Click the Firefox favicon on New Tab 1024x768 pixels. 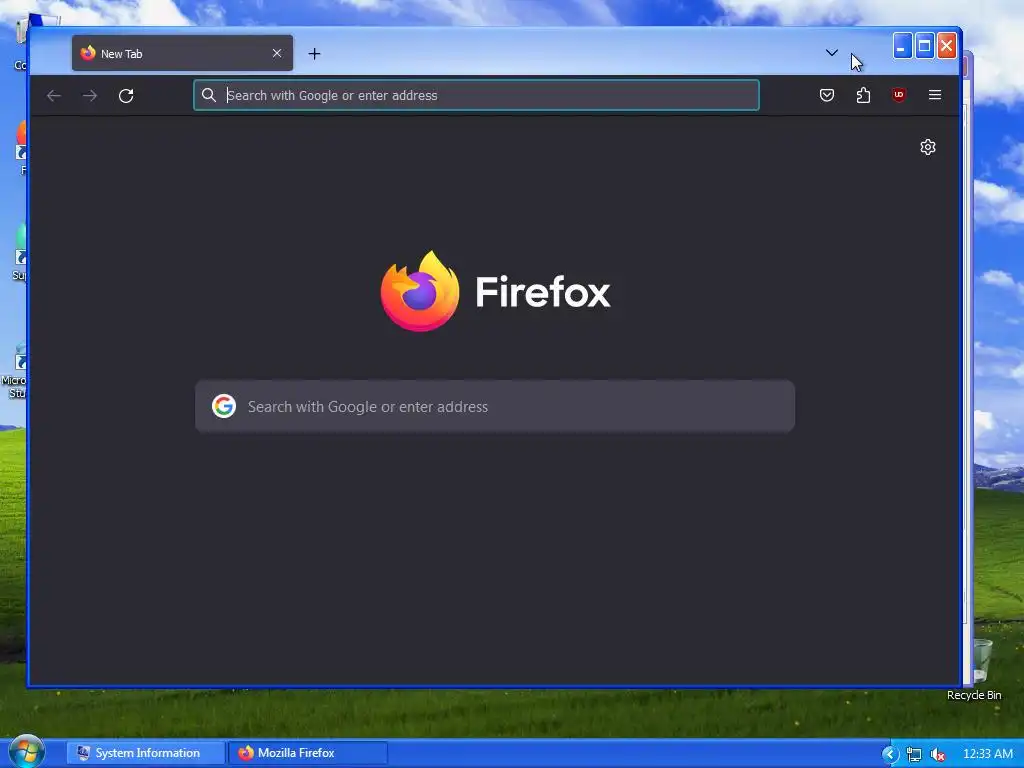pyautogui.click(x=88, y=53)
